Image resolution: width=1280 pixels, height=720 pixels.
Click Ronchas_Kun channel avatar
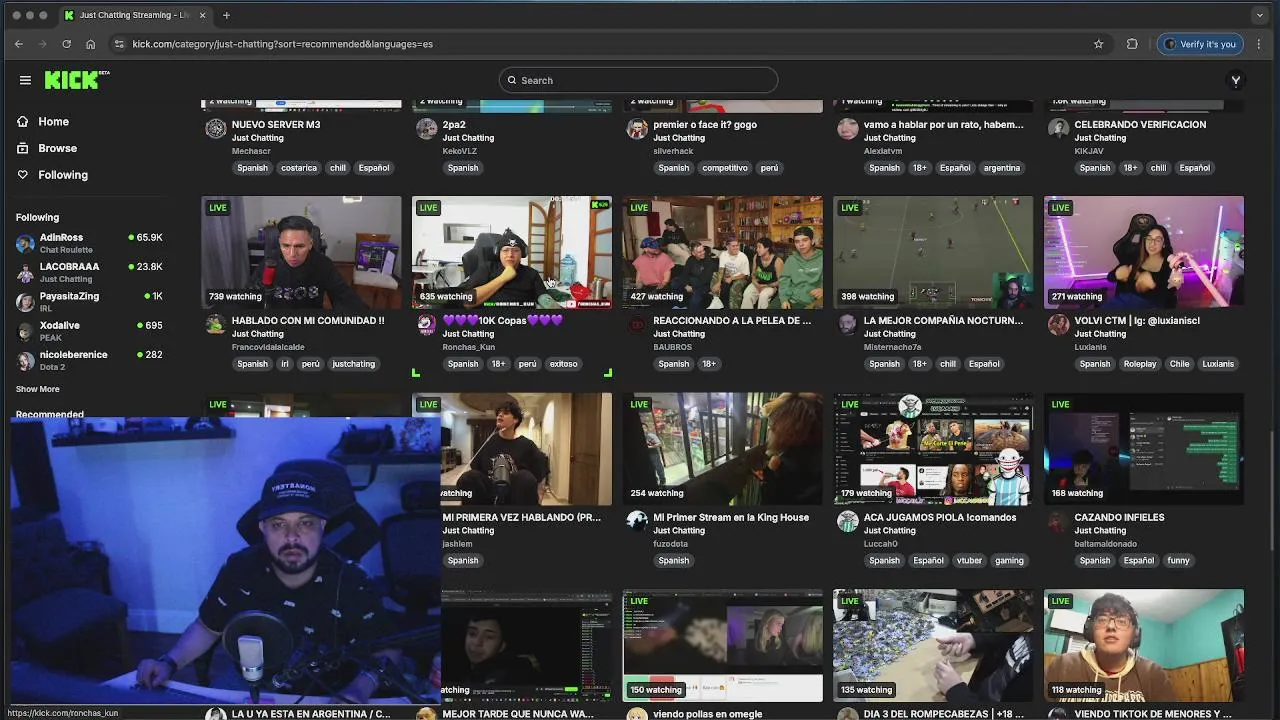click(426, 324)
